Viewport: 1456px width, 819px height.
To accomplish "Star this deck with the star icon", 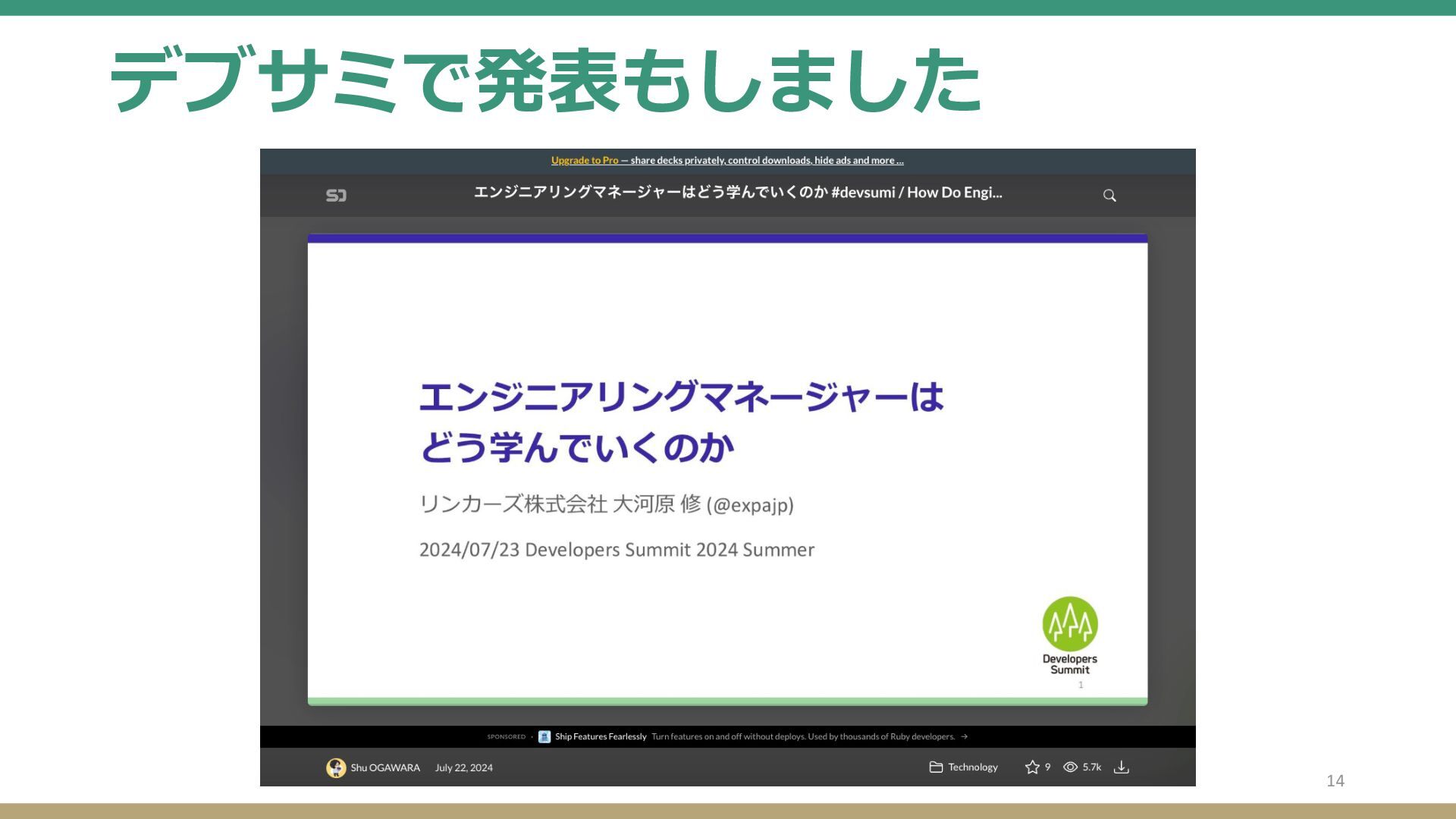I will 1032,767.
